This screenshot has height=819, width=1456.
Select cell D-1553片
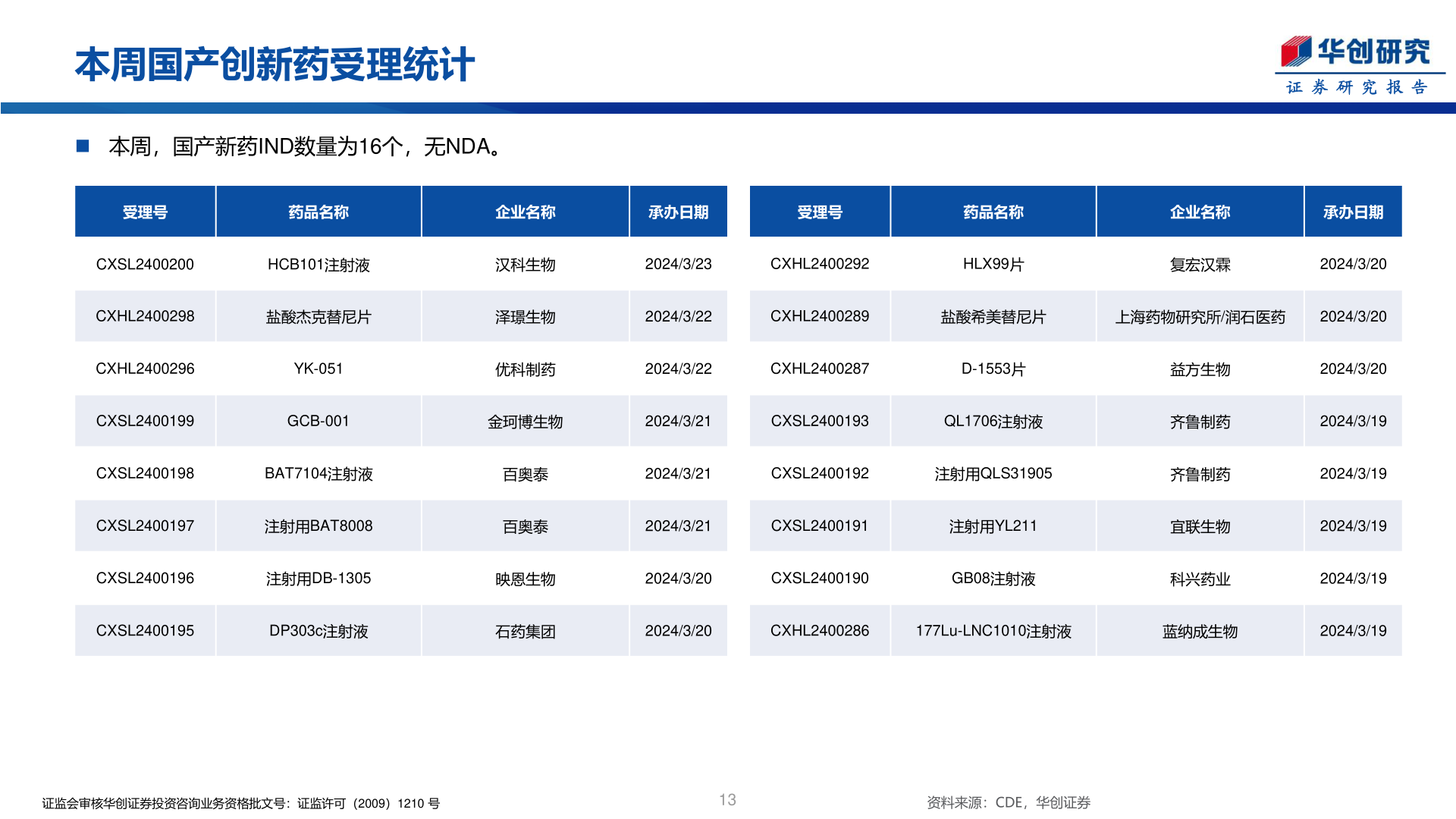(993, 369)
